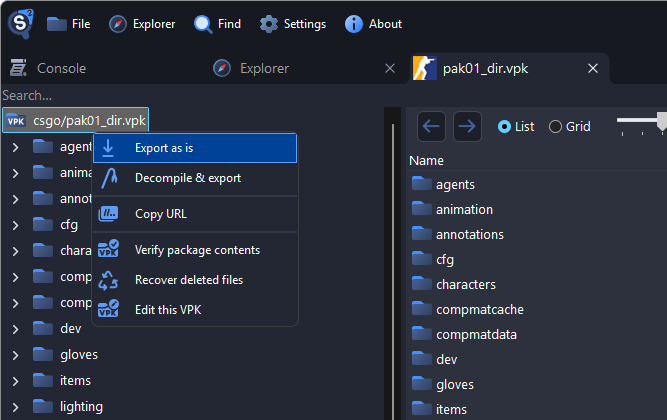667x420 pixels.
Task: Choose Decompile & export
Action: 195,178
